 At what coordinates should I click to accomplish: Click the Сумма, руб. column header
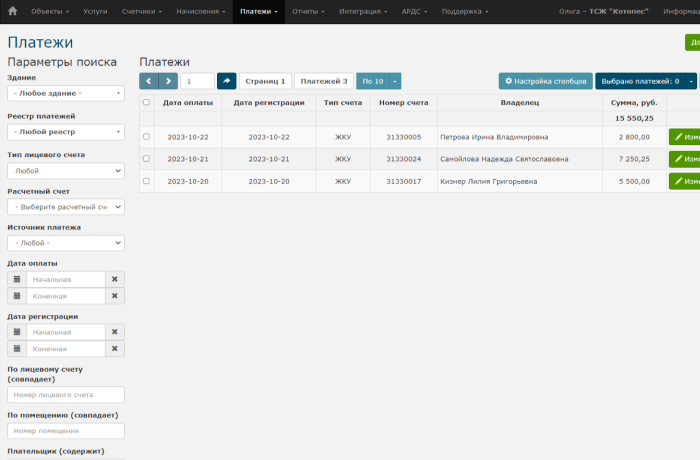pos(634,103)
